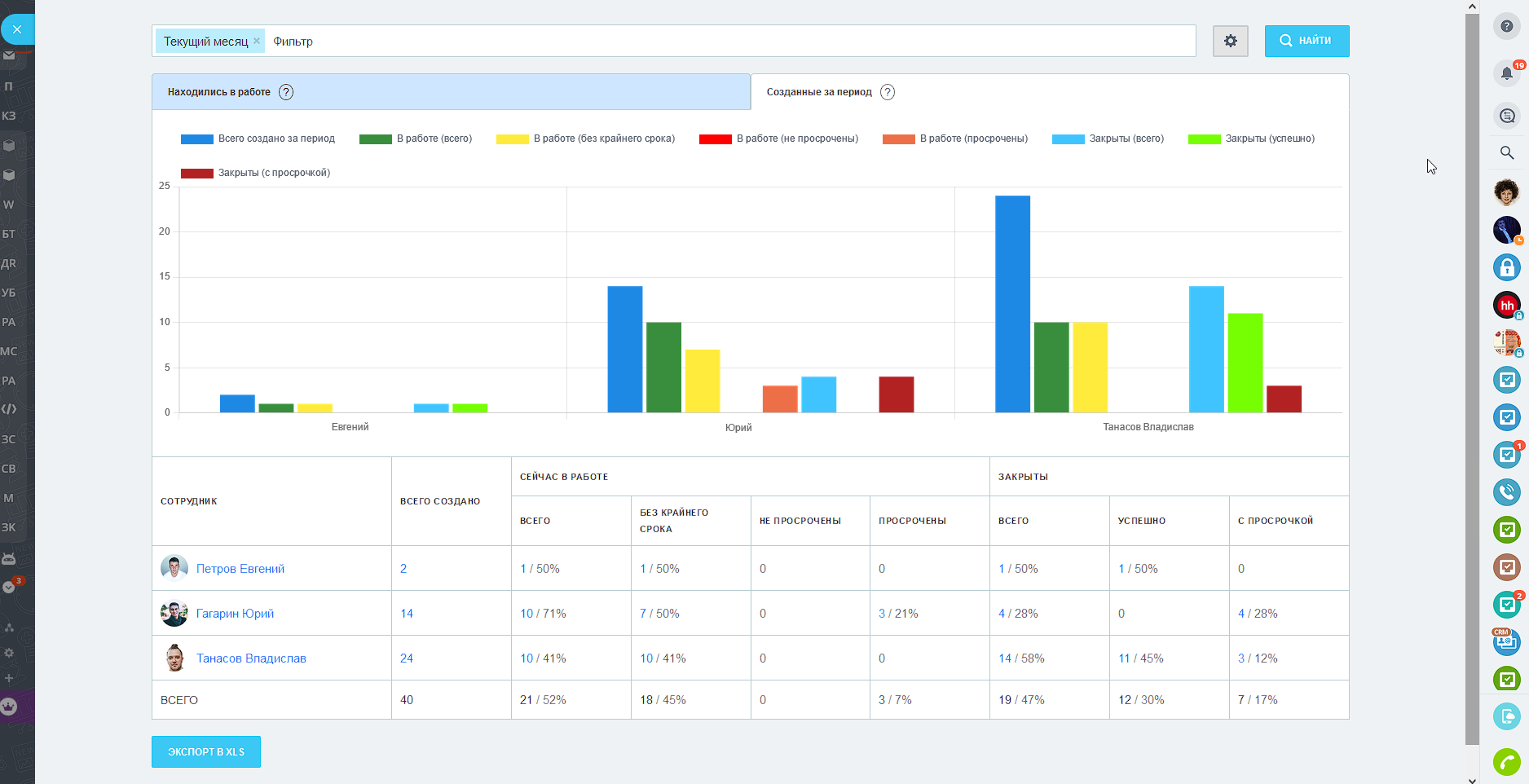This screenshot has width=1529, height=784.
Task: Select the 'Находились в работе' tab
Action: pos(218,91)
